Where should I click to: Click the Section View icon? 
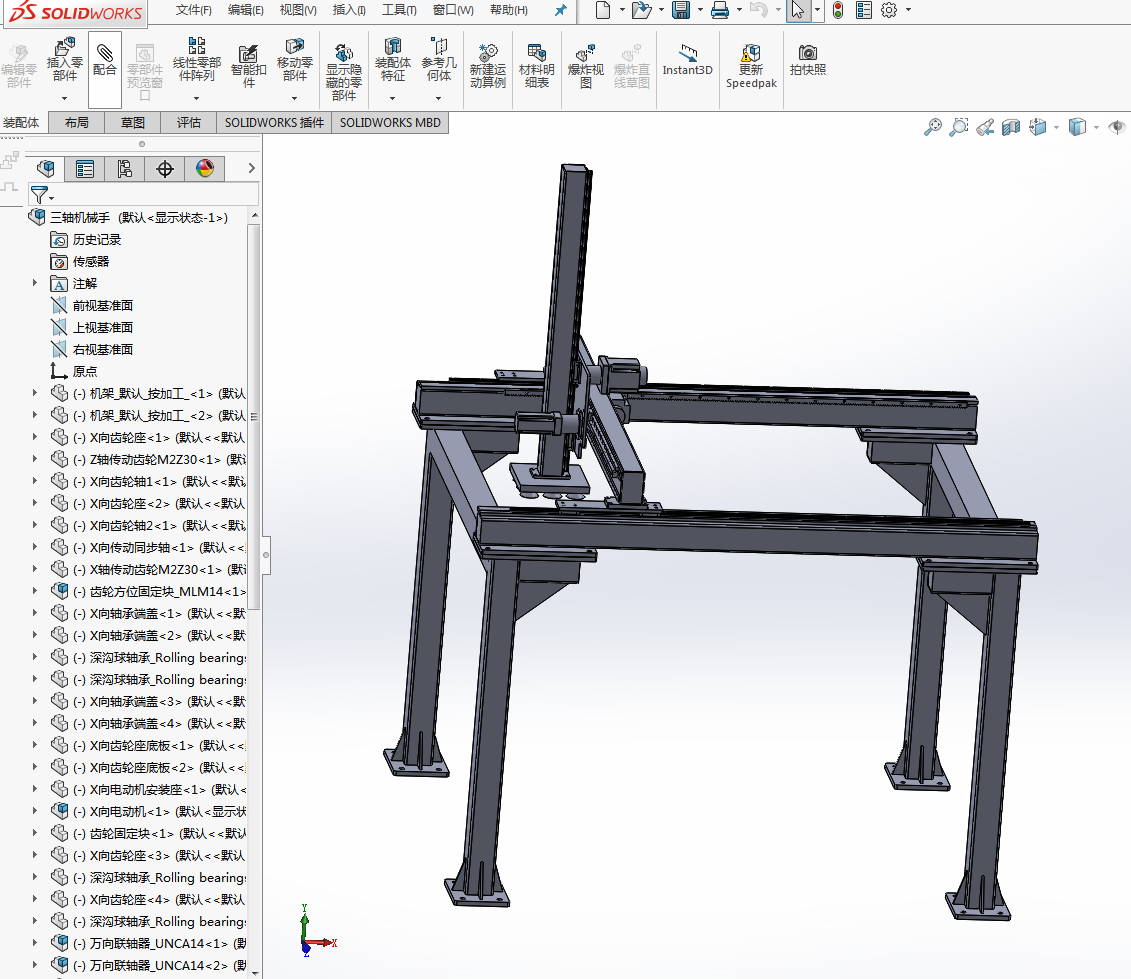(x=1011, y=128)
